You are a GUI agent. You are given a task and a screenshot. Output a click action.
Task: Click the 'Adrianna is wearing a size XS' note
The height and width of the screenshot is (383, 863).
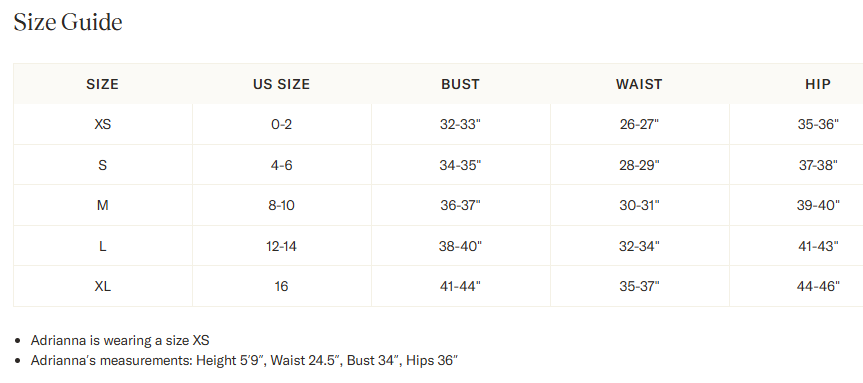[120, 340]
